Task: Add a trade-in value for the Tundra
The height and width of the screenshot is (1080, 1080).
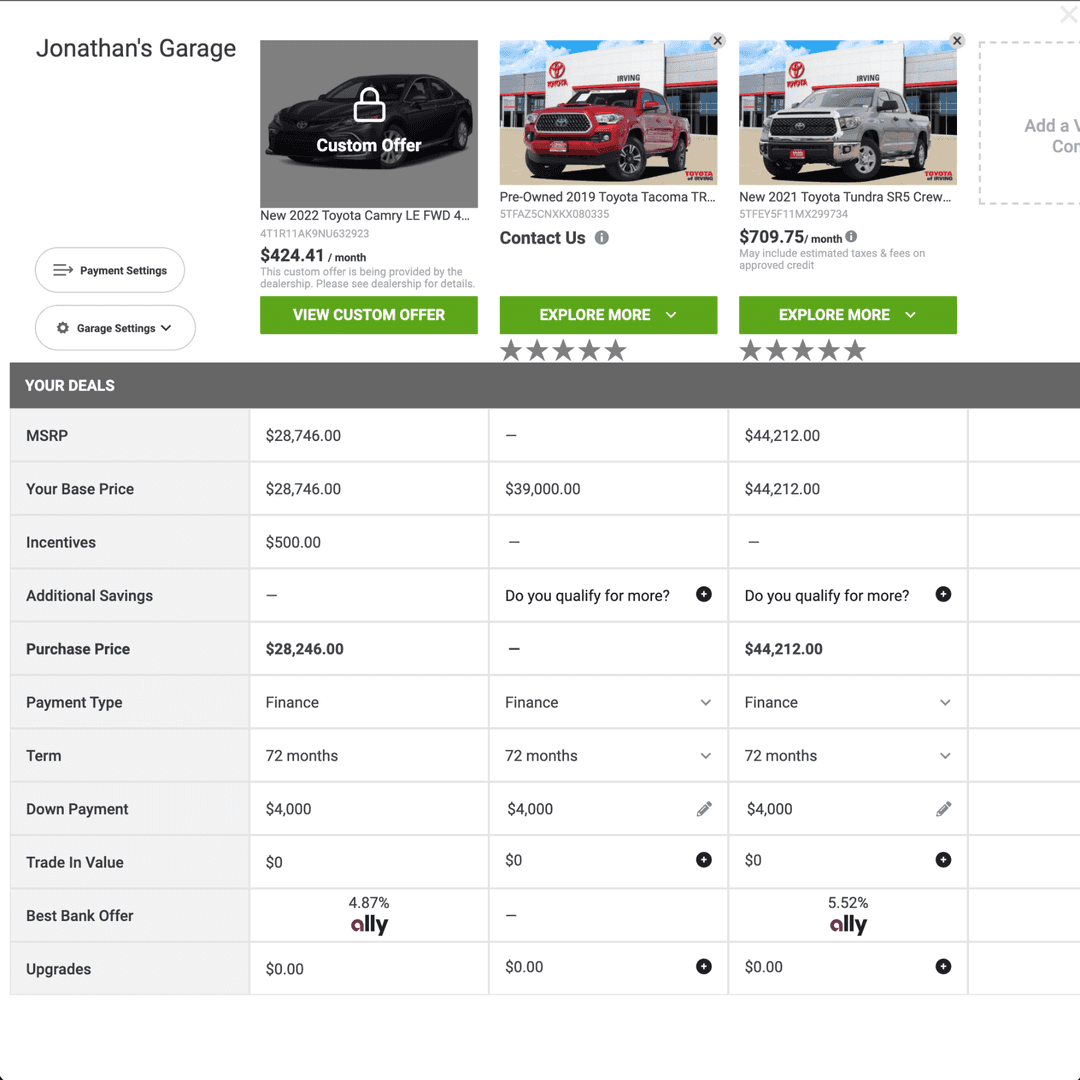Action: coord(943,860)
